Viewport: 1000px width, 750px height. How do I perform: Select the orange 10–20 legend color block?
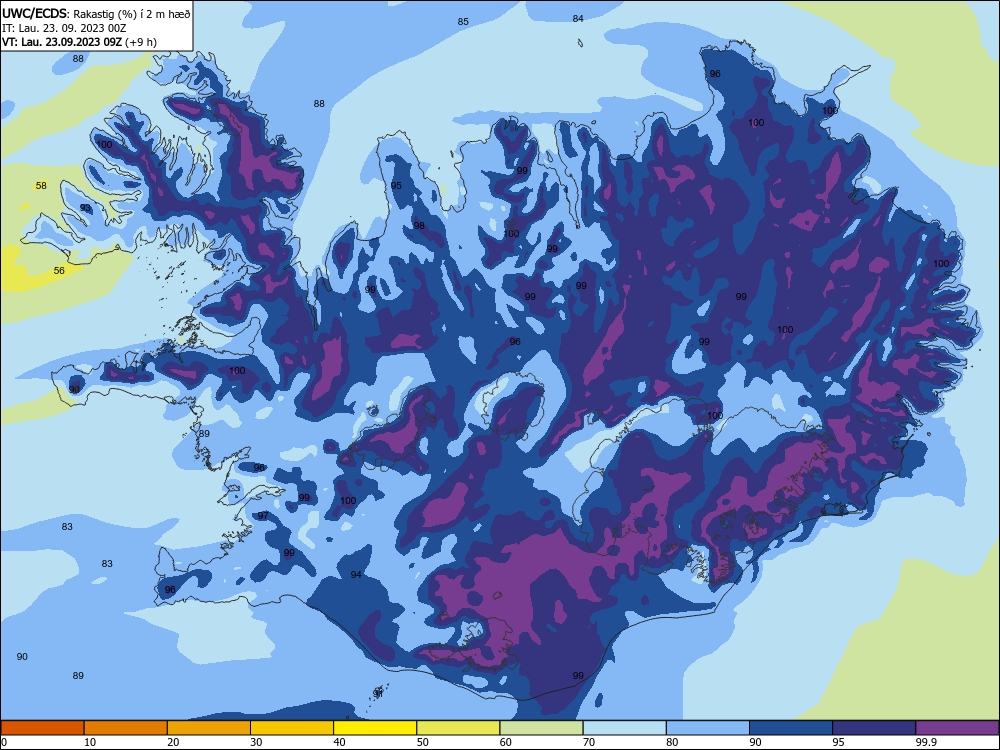(x=126, y=728)
